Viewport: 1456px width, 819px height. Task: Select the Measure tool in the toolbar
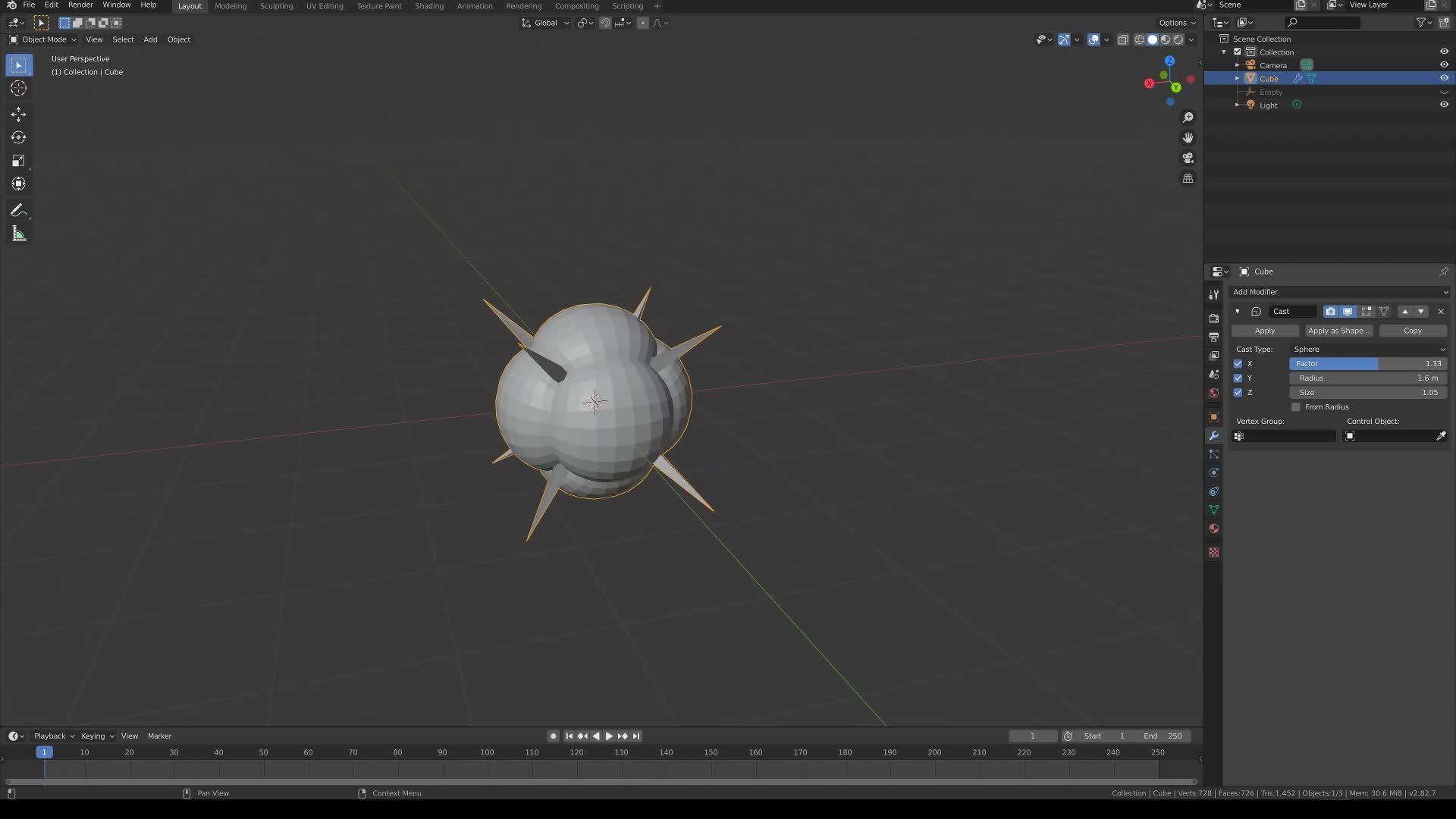(x=18, y=234)
